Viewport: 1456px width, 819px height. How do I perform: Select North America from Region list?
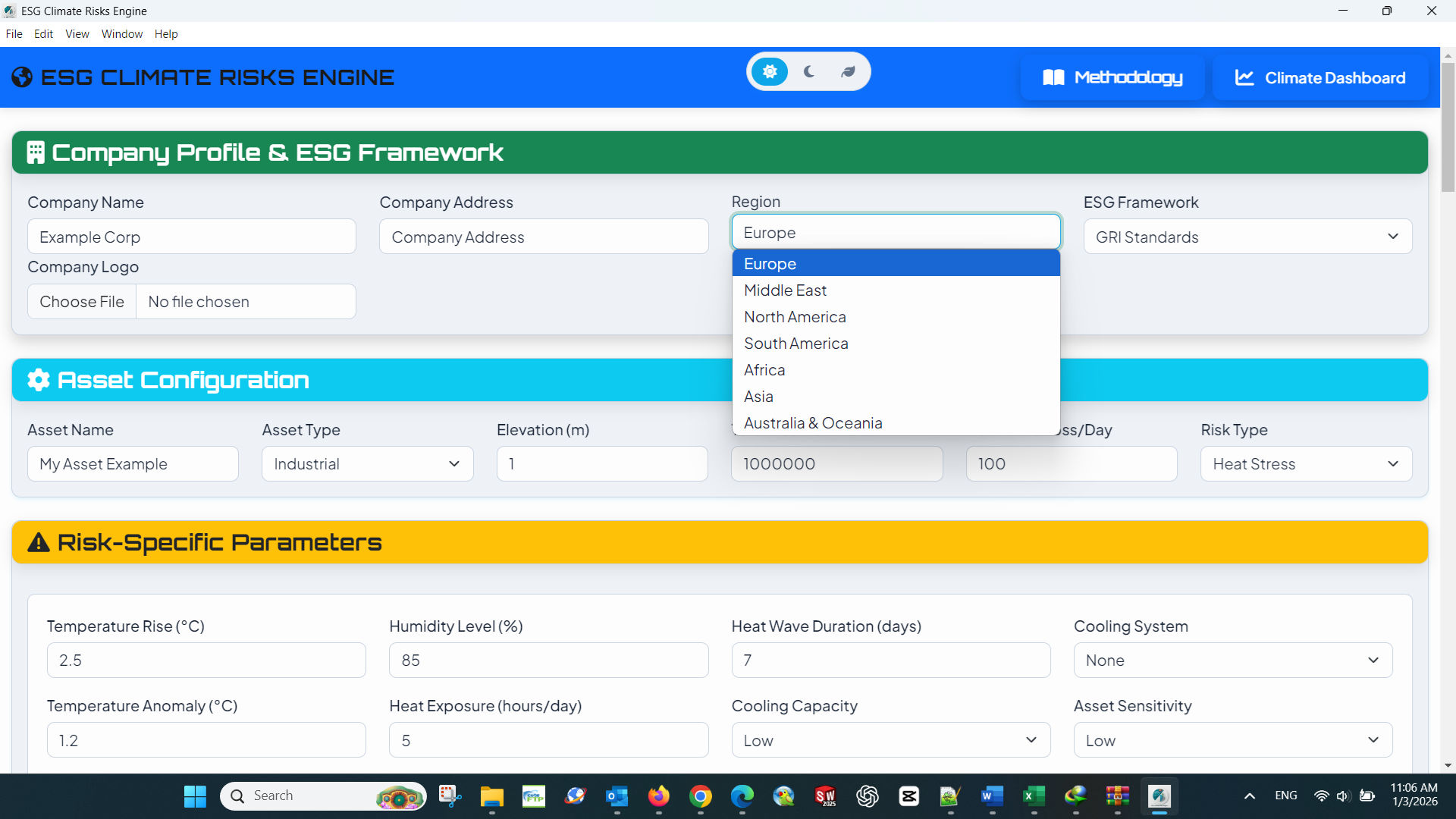pyautogui.click(x=795, y=317)
